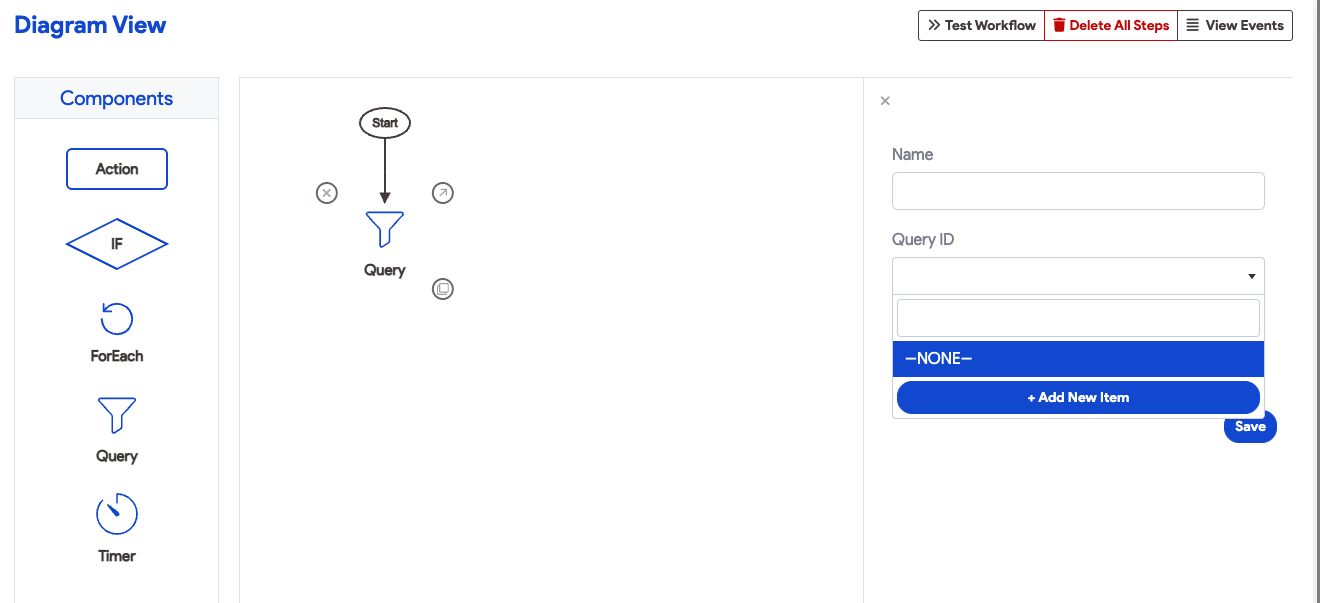
Task: Click the duplicate icon below the Query step
Action: (443, 288)
